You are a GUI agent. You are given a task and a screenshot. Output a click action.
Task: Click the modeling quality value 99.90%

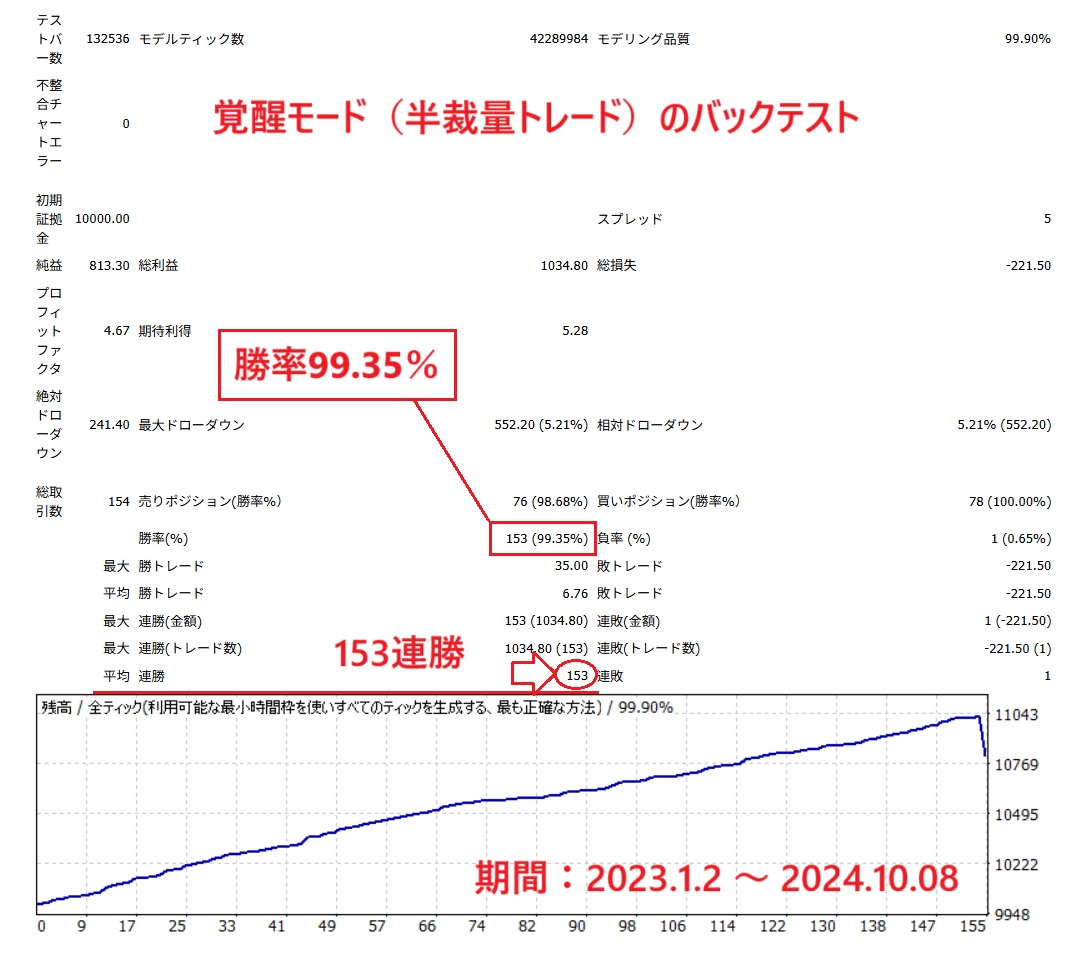pos(1027,39)
